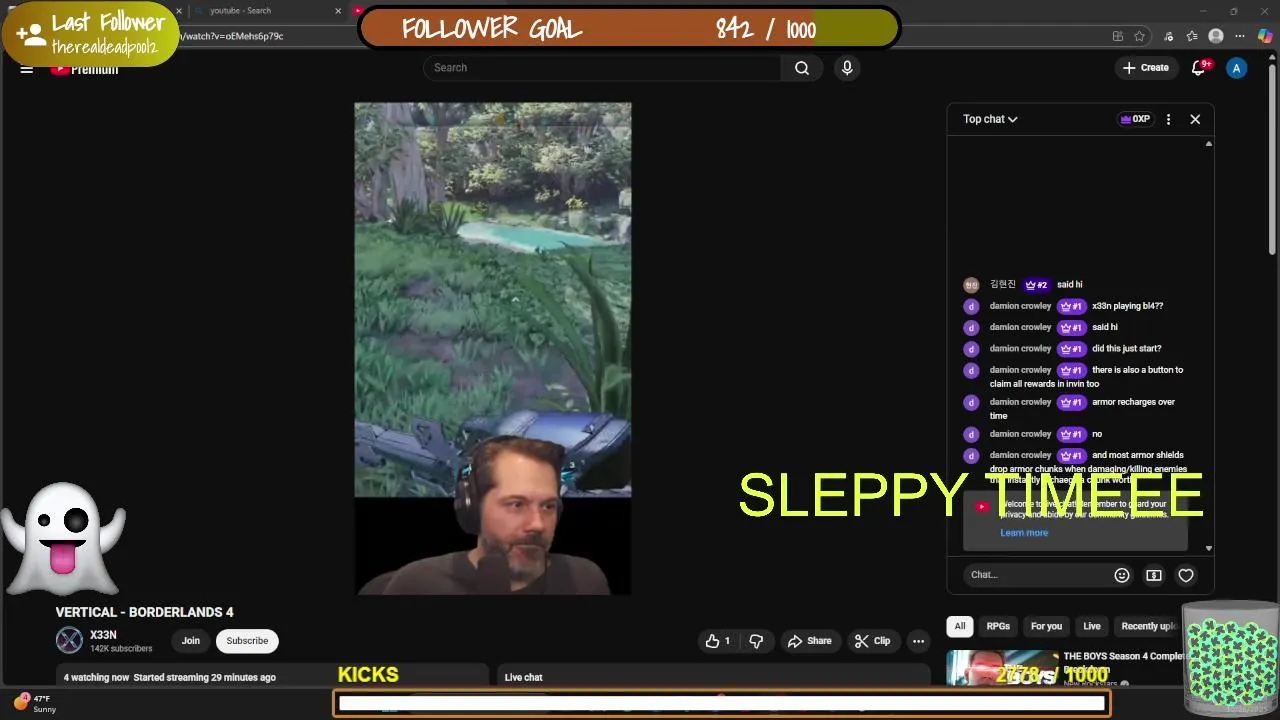This screenshot has height=720, width=1280.
Task: Click the magnifier search button
Action: (x=801, y=68)
